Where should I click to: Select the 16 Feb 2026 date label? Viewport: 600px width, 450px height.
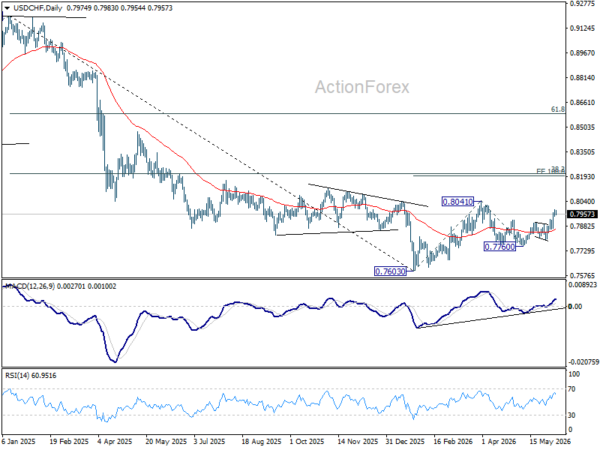[453, 442]
